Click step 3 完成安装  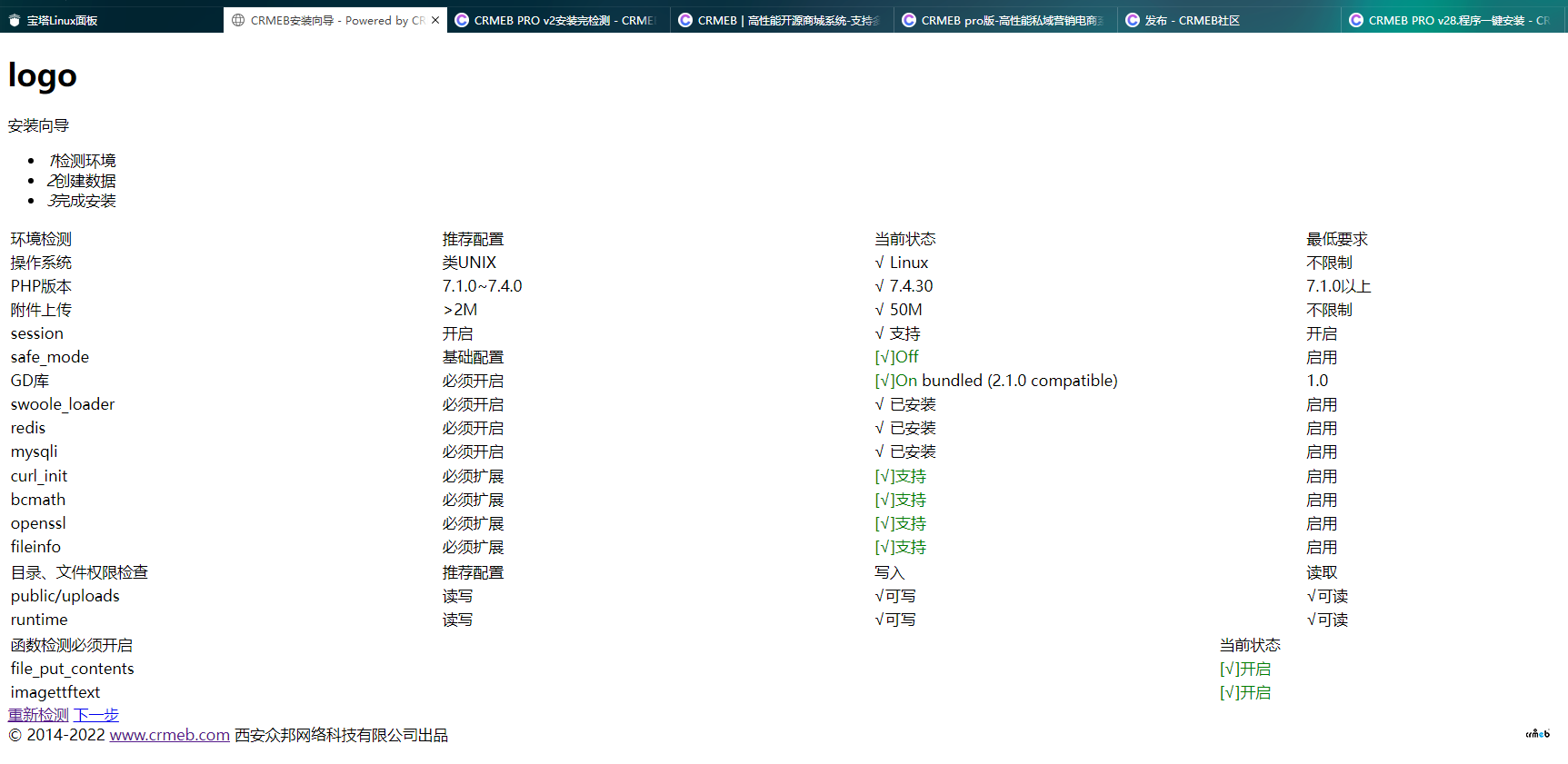[82, 201]
